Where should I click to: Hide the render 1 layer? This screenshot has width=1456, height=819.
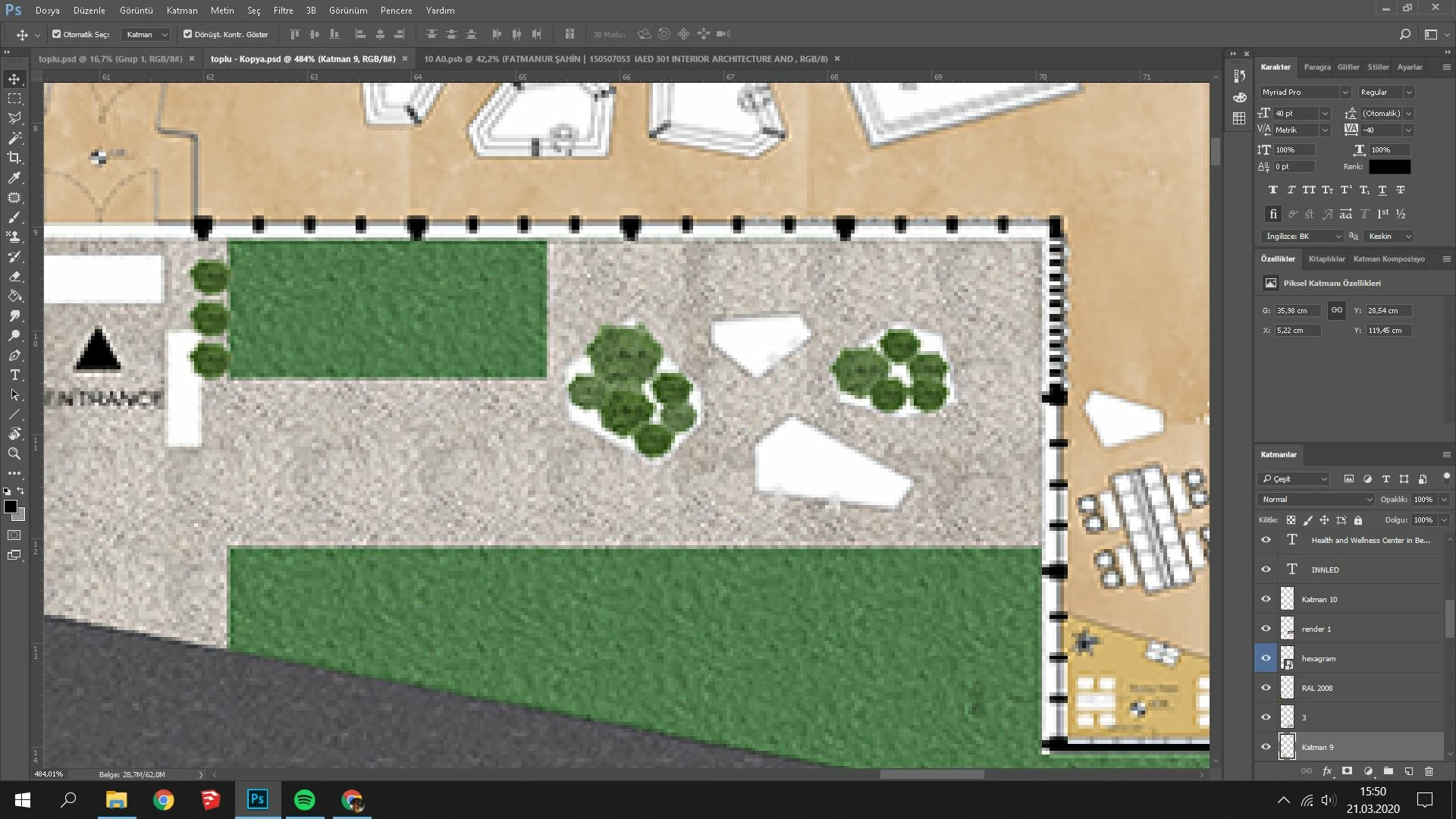(1266, 629)
